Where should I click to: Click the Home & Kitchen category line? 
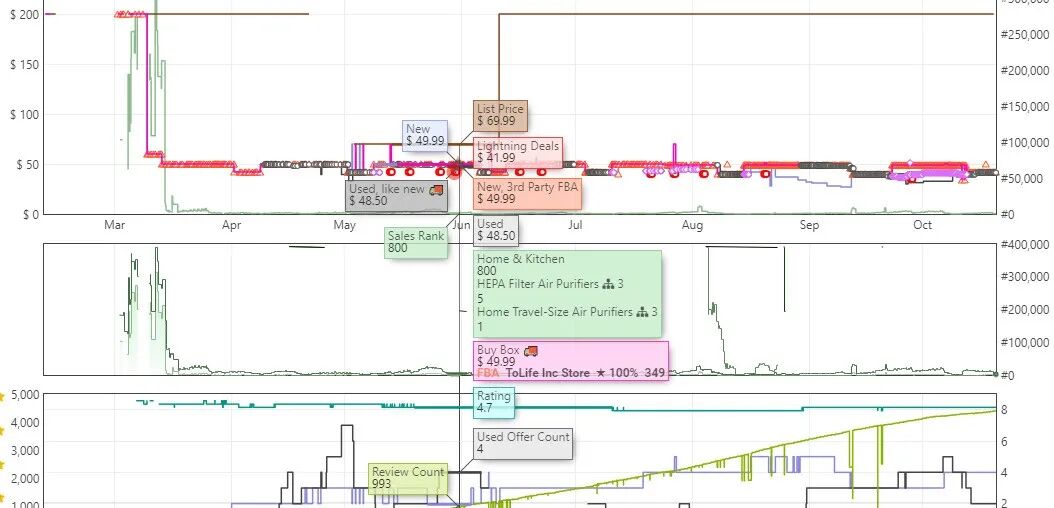[521, 259]
